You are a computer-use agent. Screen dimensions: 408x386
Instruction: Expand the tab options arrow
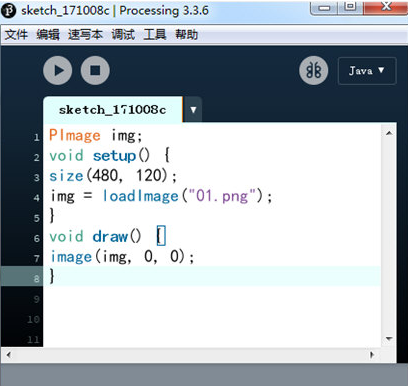193,110
